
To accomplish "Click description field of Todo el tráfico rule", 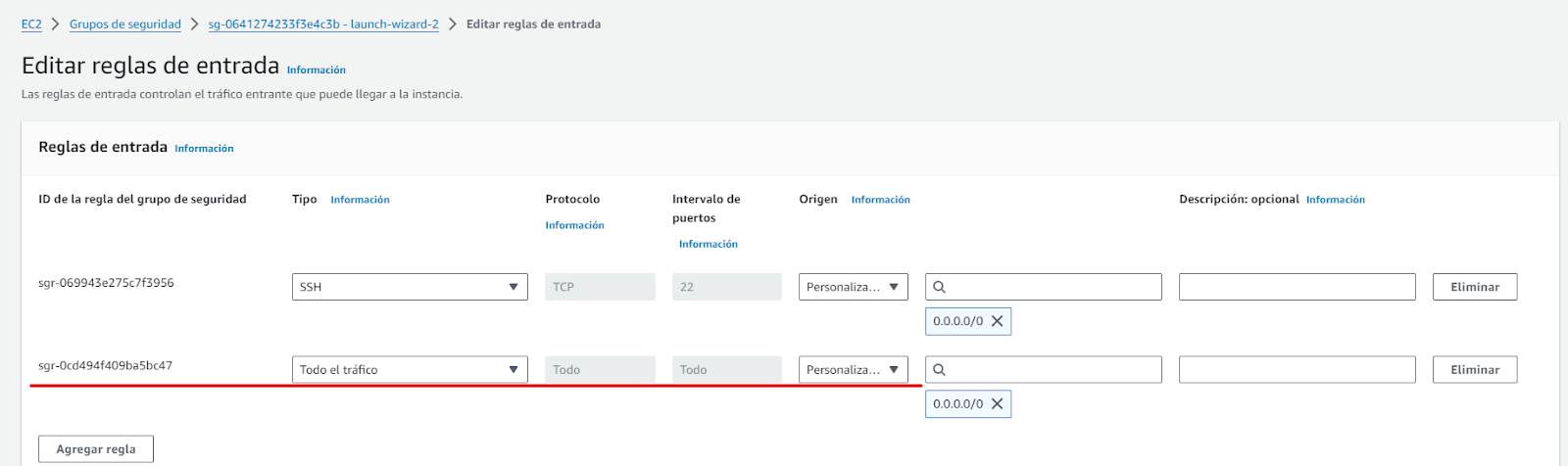I will point(1298,370).
